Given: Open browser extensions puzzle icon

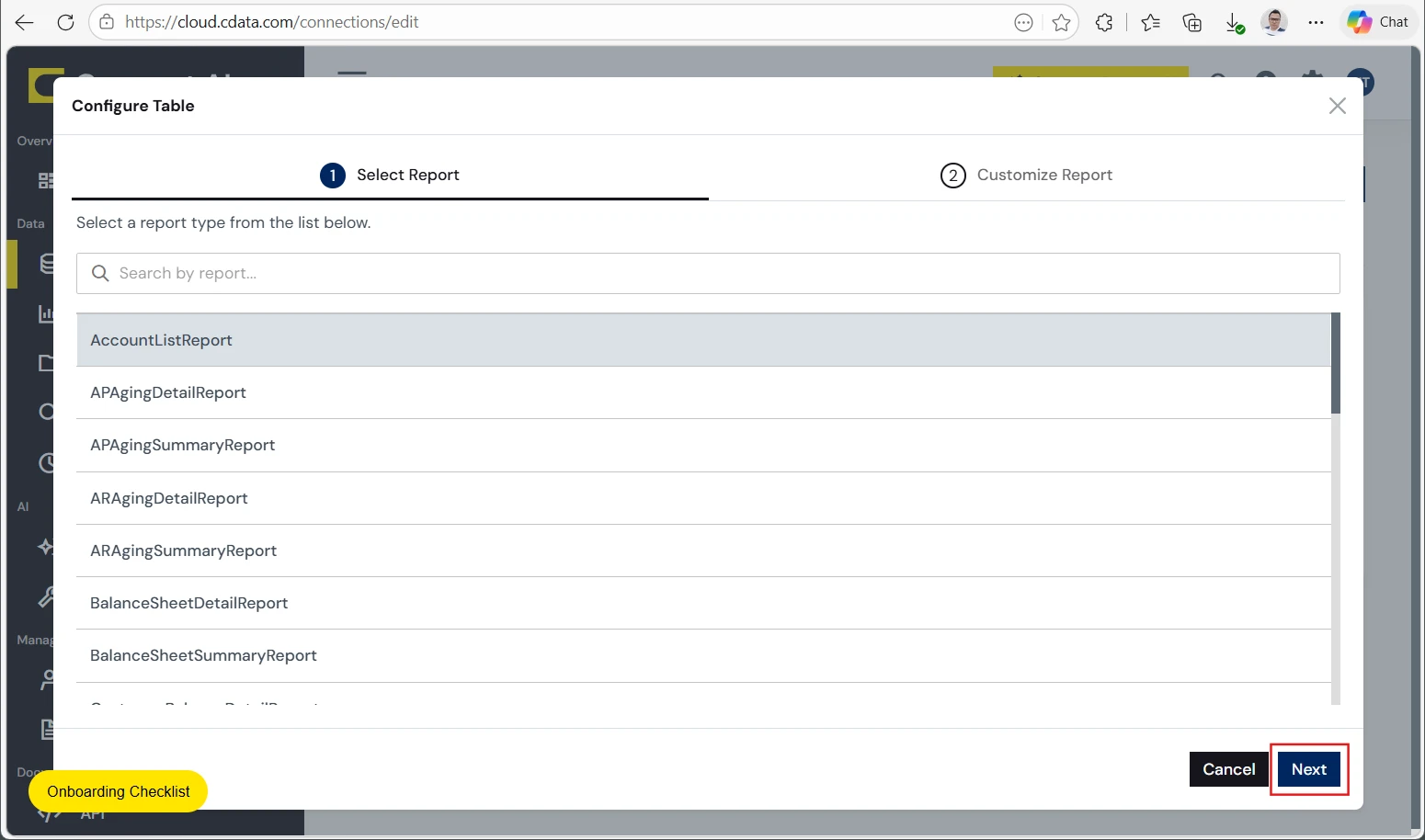Looking at the screenshot, I should click(1104, 23).
